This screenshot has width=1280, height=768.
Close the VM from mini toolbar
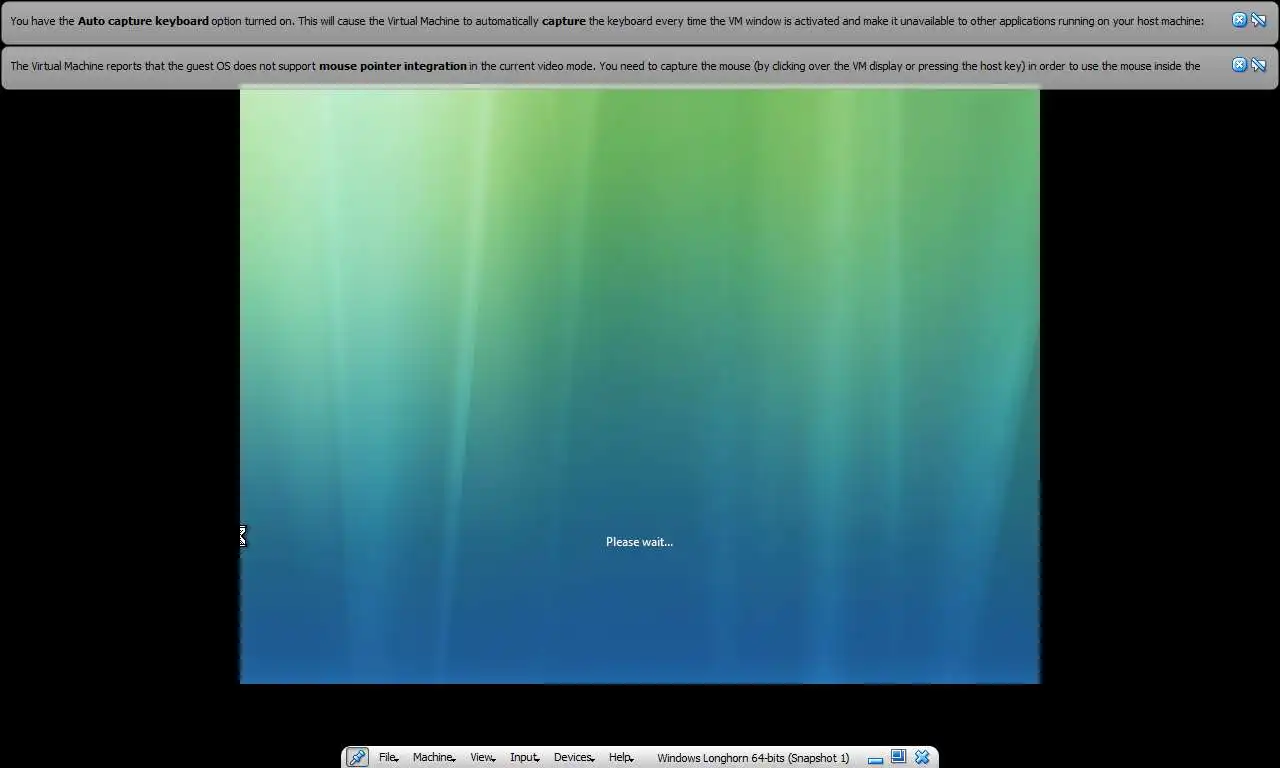click(x=922, y=757)
